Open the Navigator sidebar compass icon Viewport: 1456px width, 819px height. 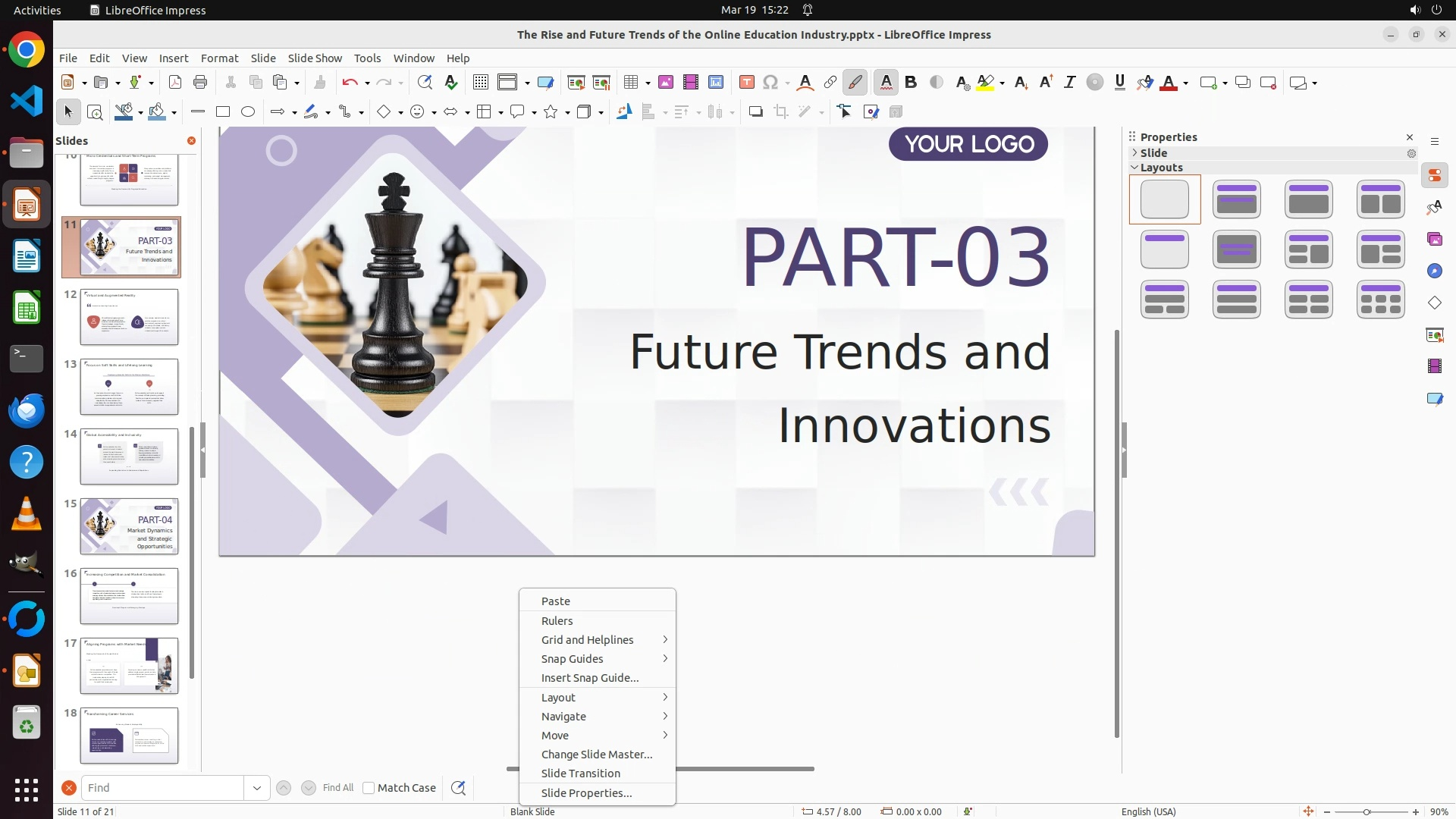click(x=1435, y=271)
